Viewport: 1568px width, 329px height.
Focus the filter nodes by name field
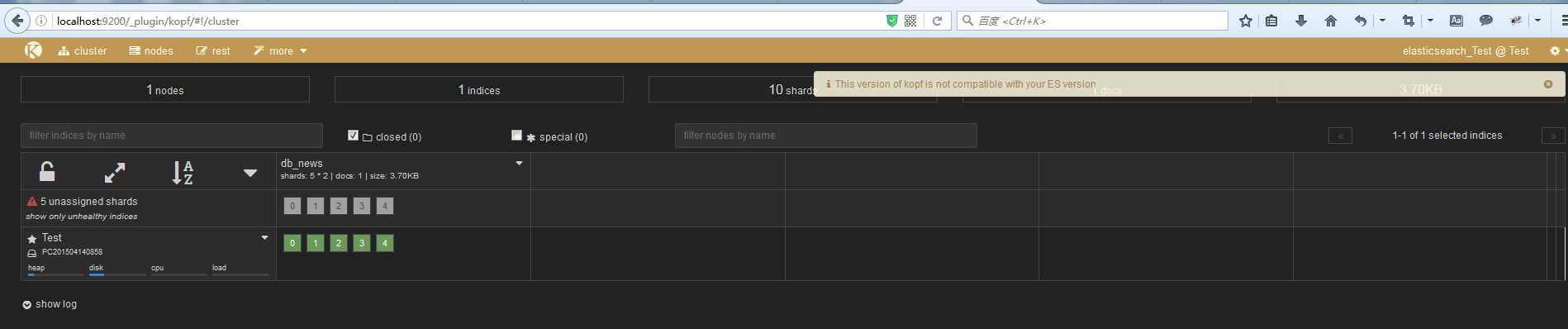click(x=826, y=136)
